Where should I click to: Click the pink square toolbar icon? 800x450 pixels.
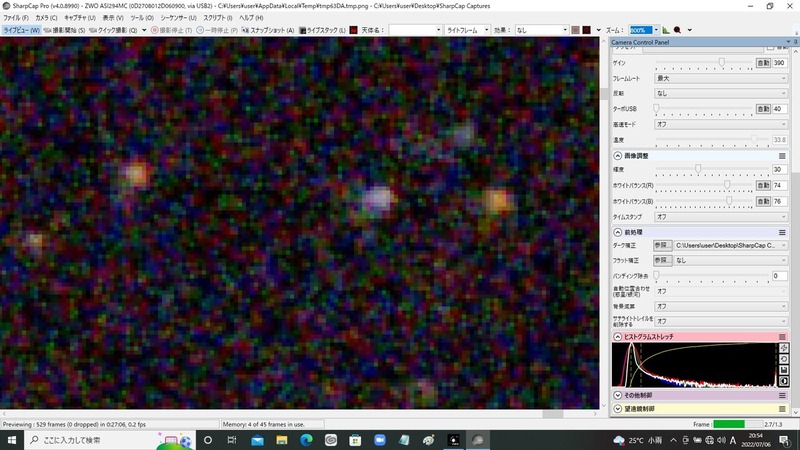pyautogui.click(x=576, y=30)
